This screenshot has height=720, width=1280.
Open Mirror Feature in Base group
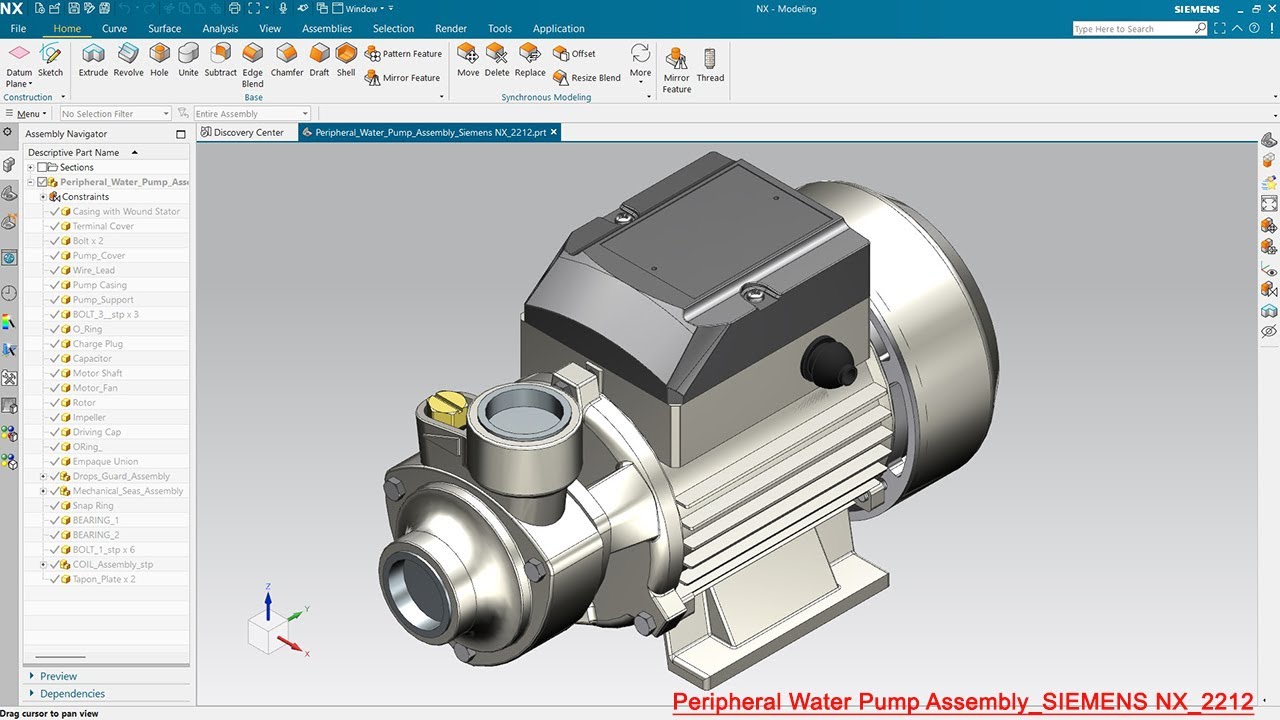(x=402, y=78)
